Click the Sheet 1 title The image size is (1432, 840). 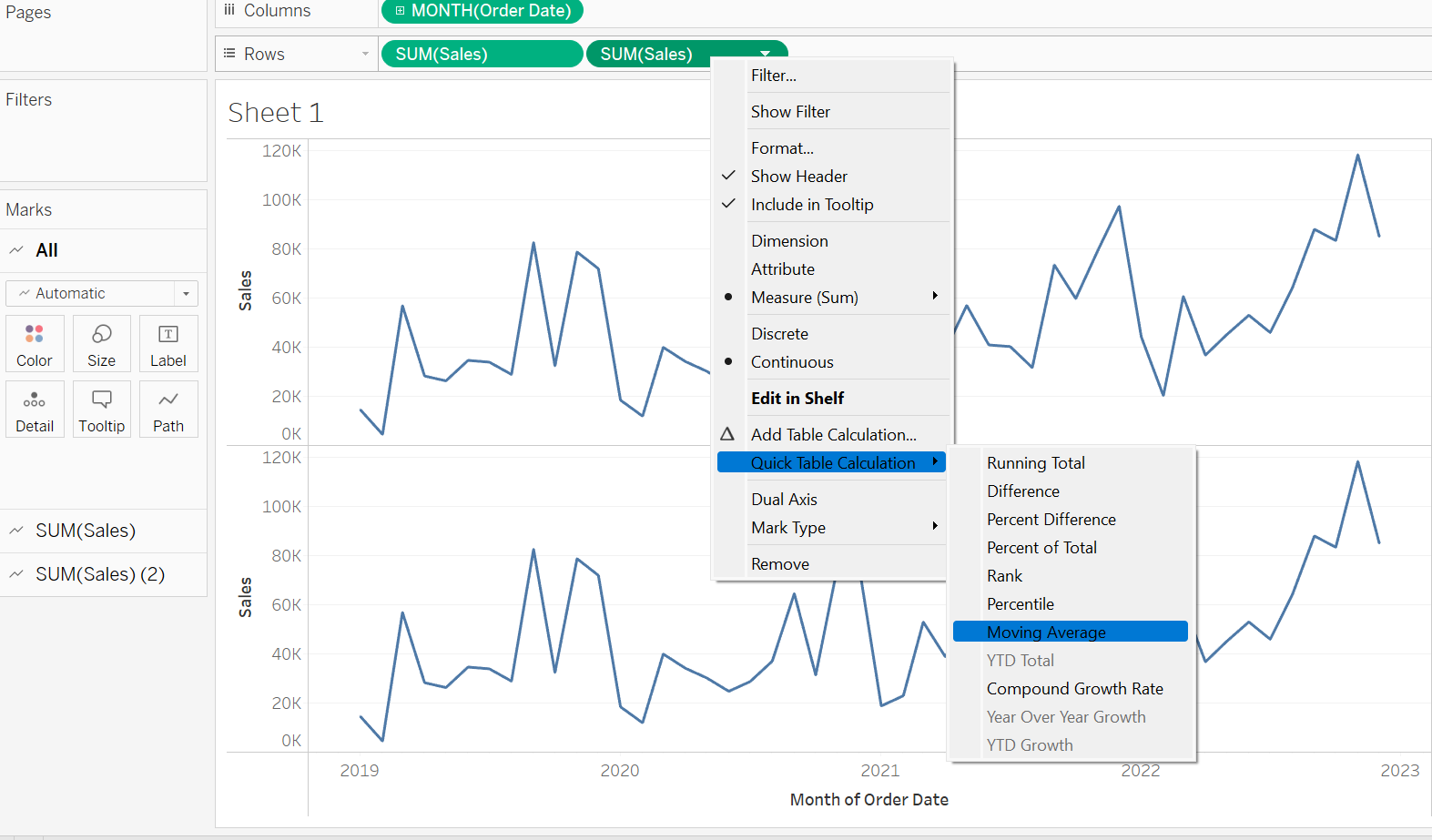(x=276, y=113)
